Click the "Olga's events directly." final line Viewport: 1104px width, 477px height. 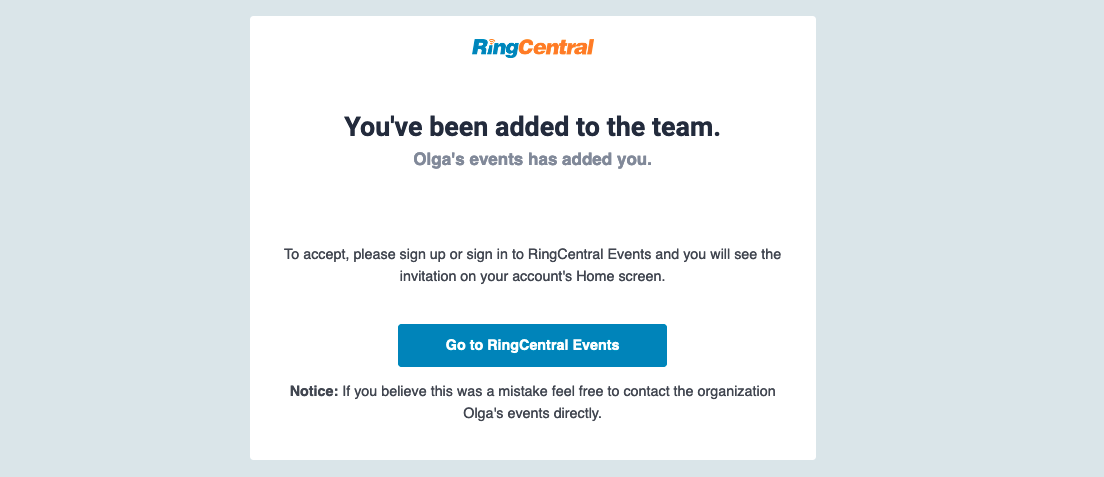pos(532,414)
